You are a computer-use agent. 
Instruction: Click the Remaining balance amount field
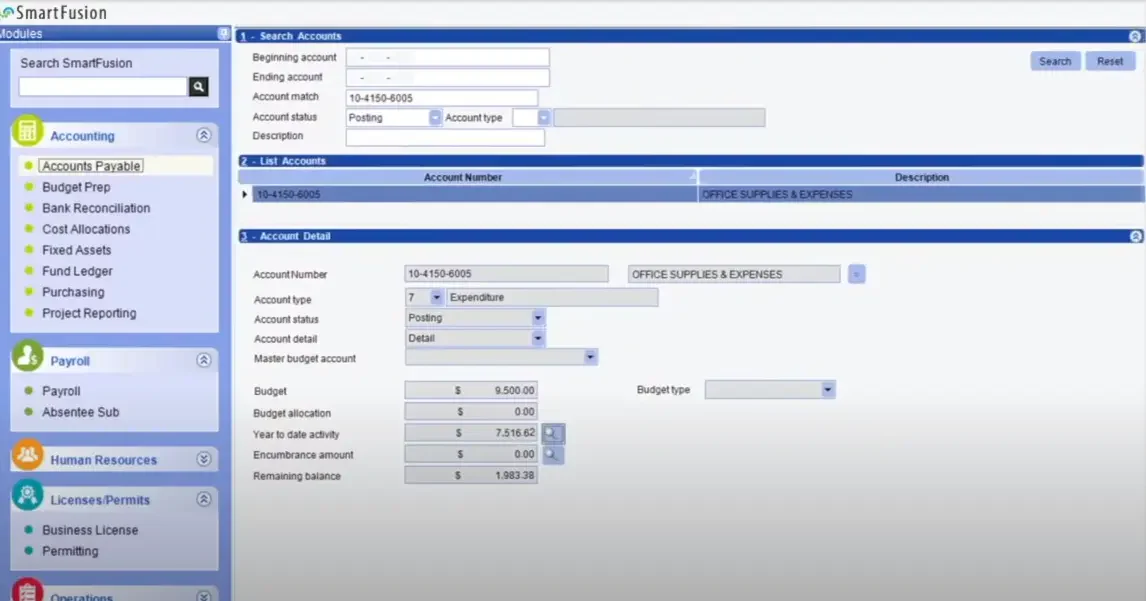click(471, 475)
